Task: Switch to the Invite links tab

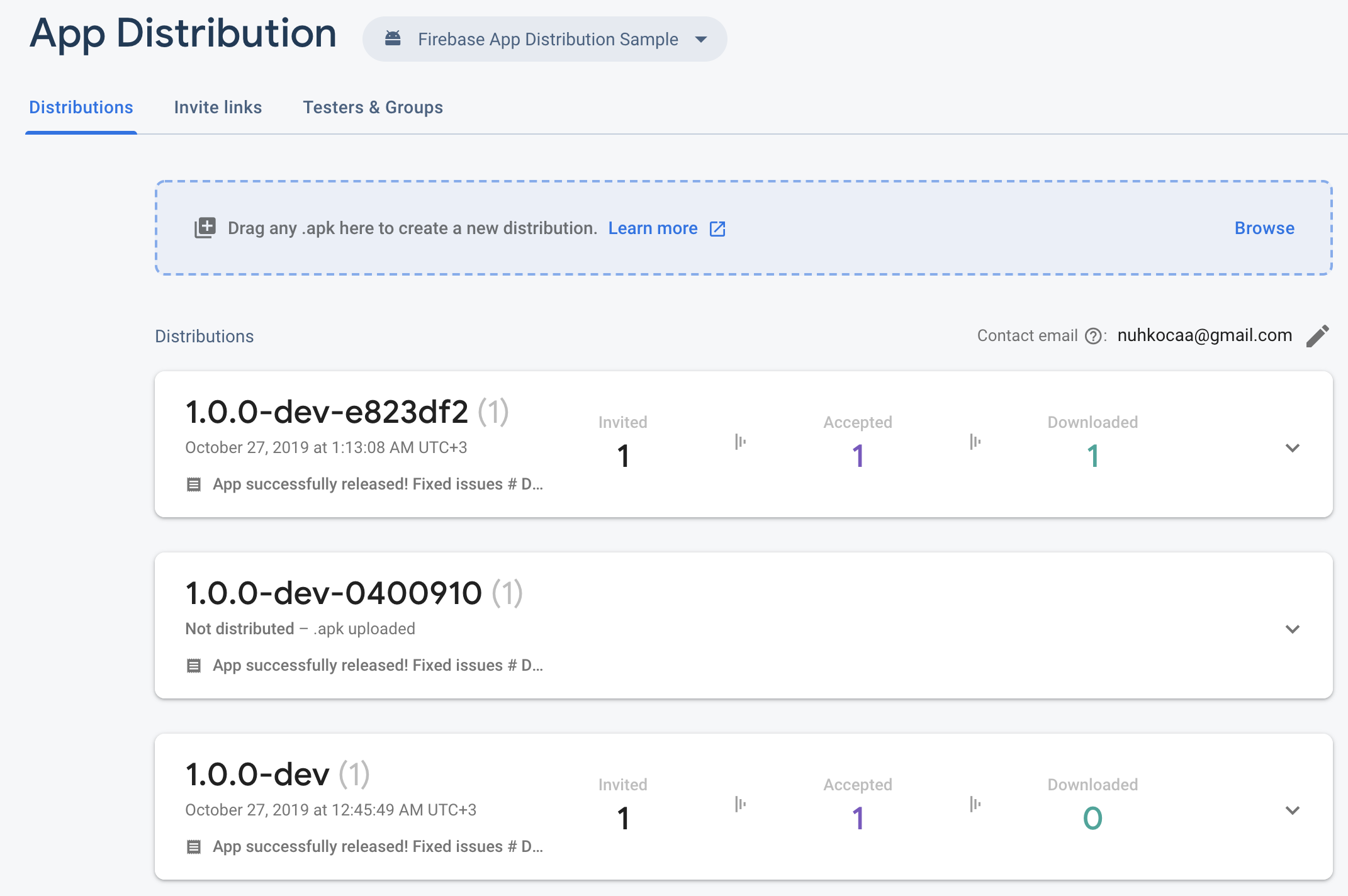Action: [x=218, y=108]
